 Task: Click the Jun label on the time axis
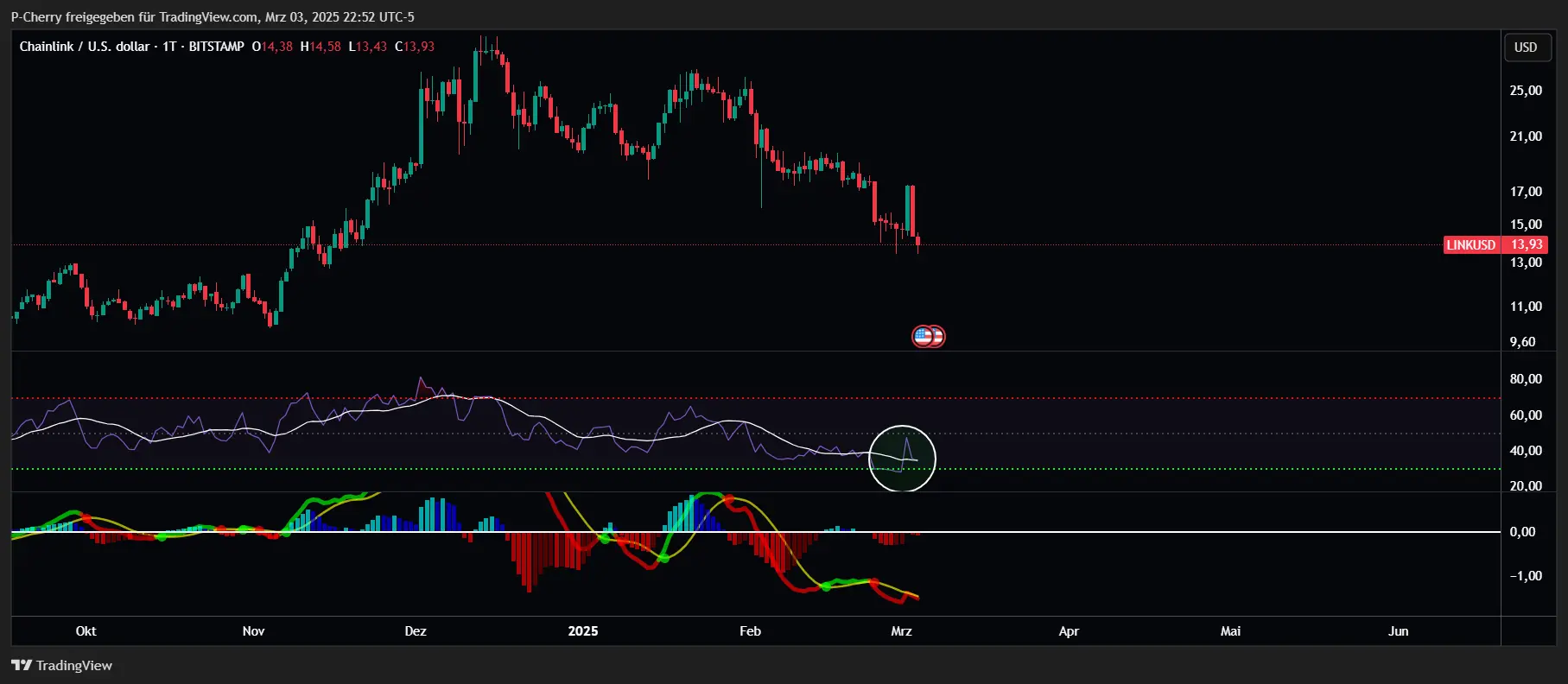(1398, 631)
